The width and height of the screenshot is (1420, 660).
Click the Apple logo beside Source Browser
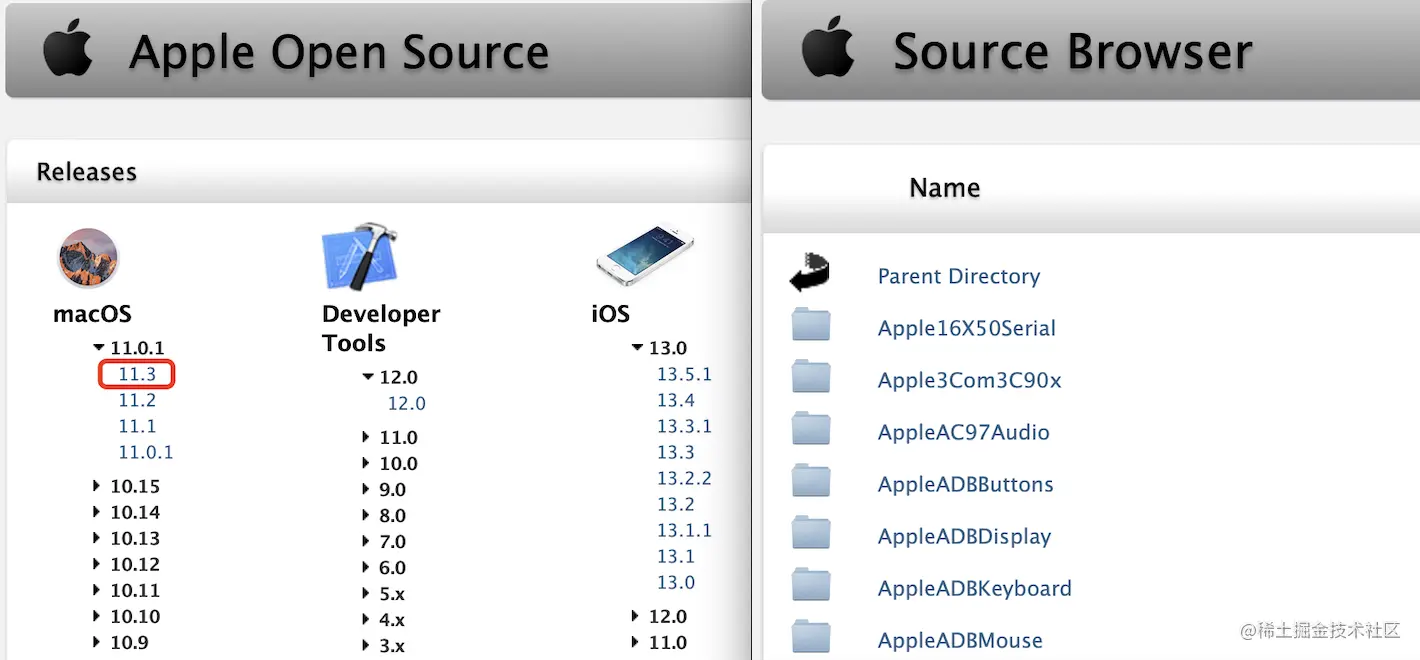click(829, 50)
